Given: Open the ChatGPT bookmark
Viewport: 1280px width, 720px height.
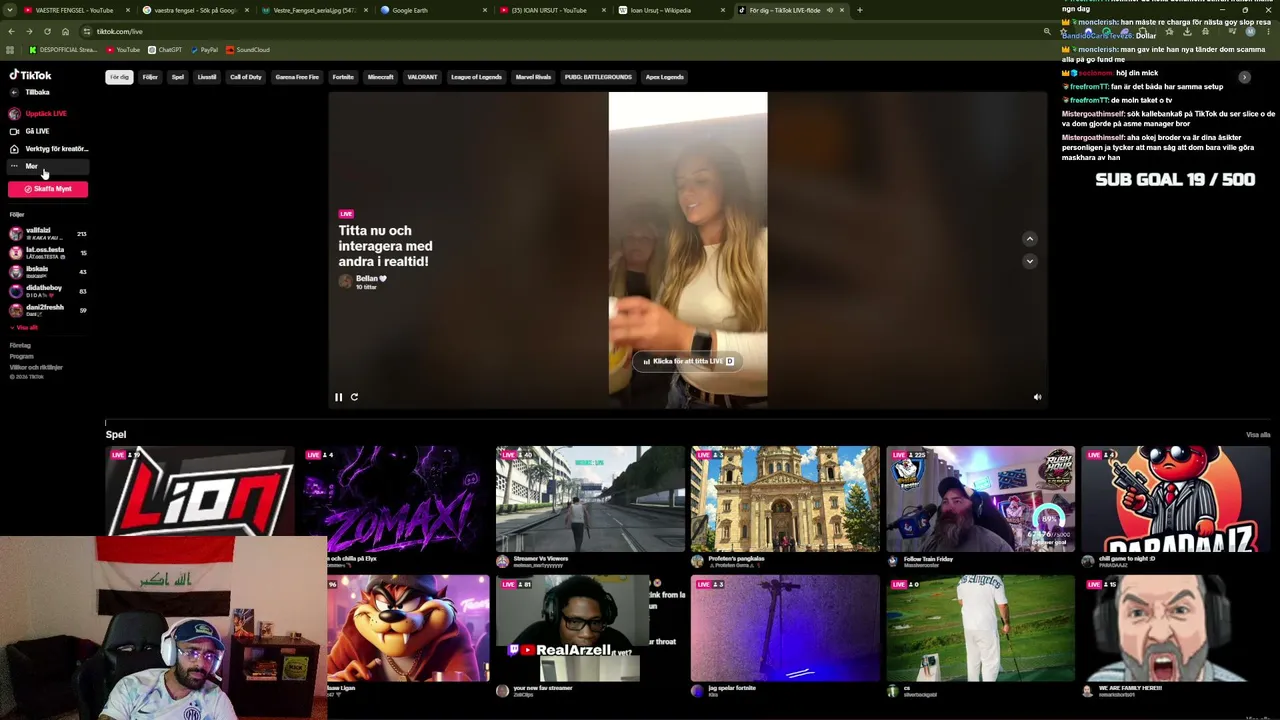Looking at the screenshot, I should 165,50.
